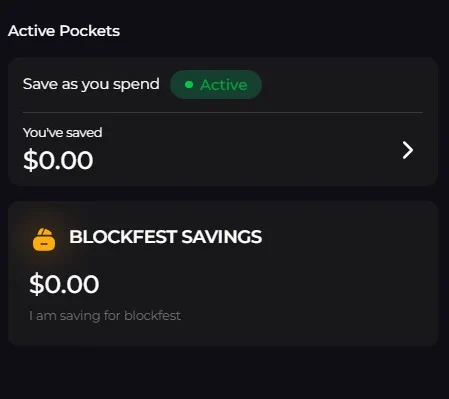This screenshot has width=449, height=399.
Task: Click the Active Pockets heading
Action: [64, 31]
